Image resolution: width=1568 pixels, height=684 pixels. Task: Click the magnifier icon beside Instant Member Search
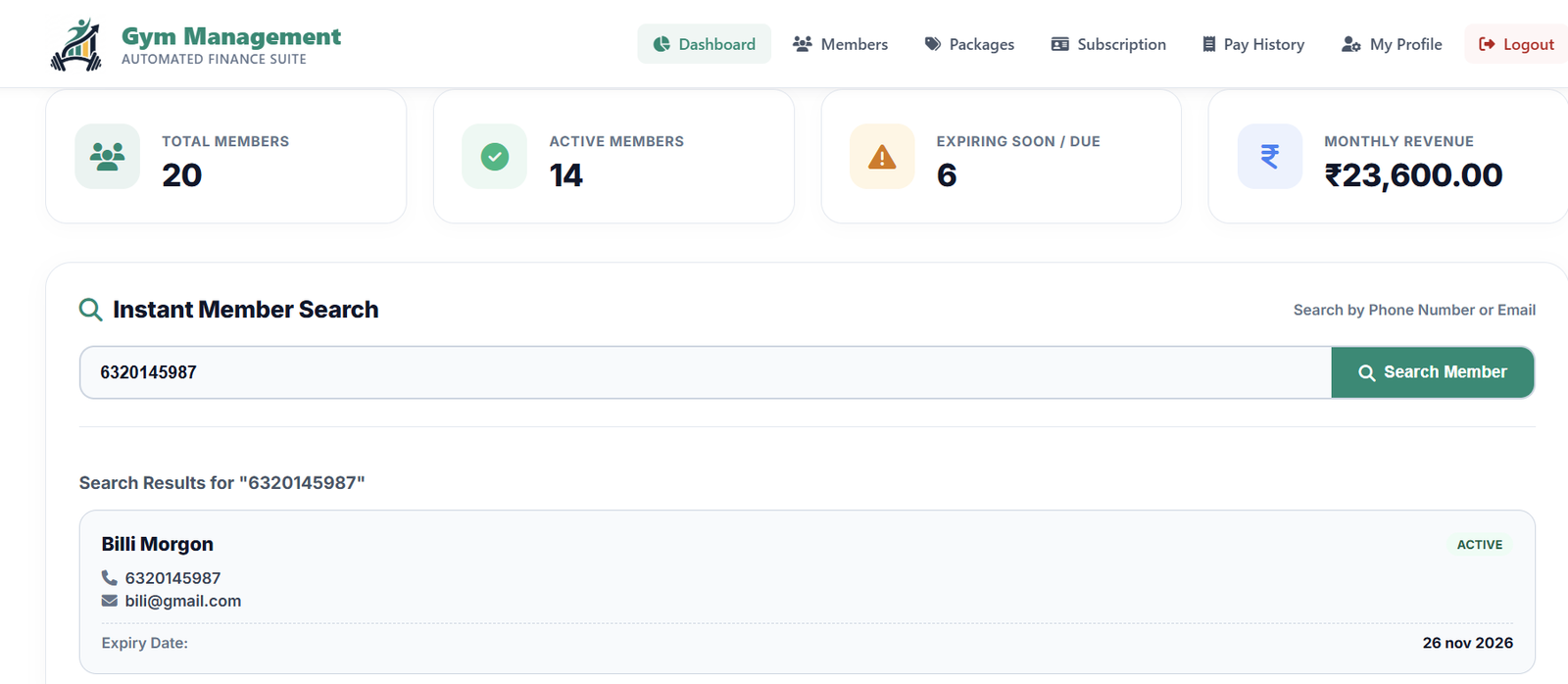[x=90, y=310]
